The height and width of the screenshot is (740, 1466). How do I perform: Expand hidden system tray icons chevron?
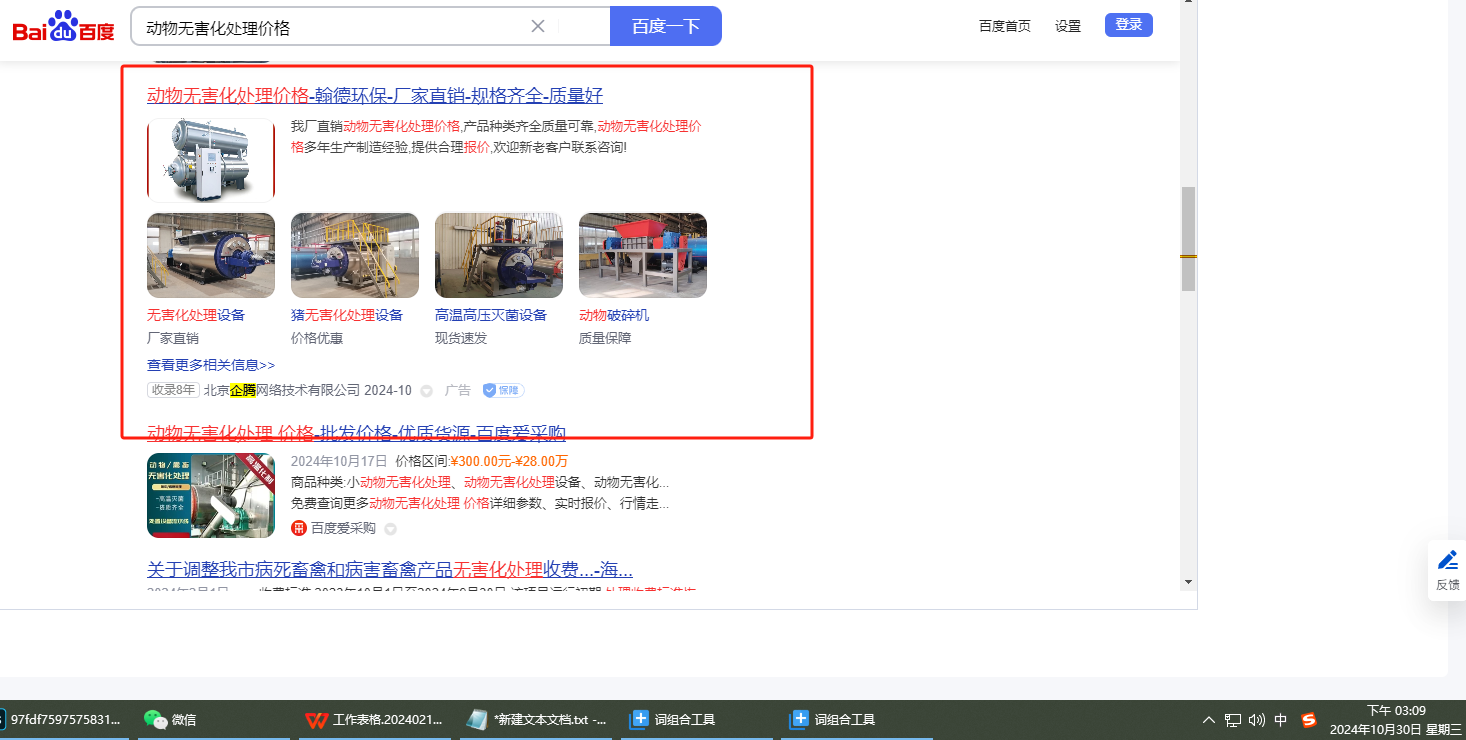point(1208,719)
